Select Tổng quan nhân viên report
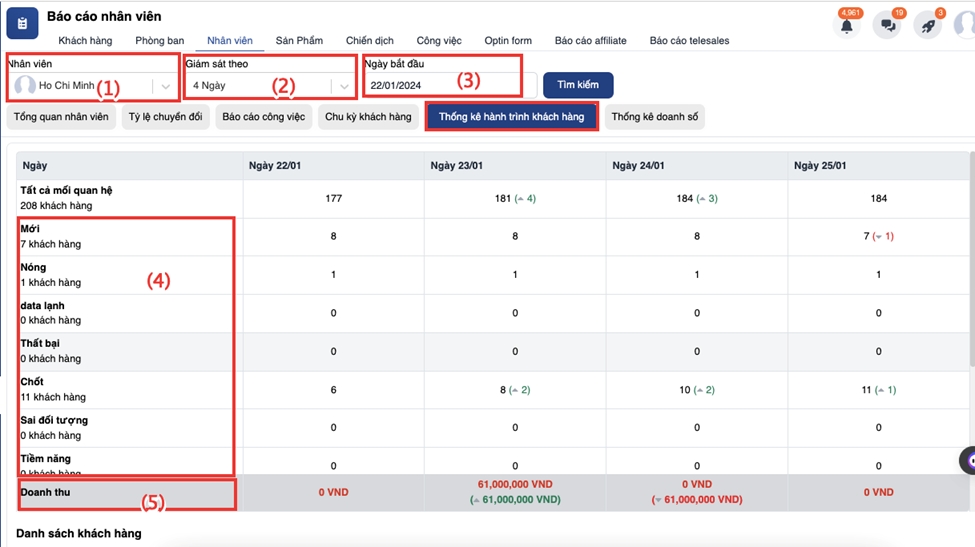 click(61, 117)
